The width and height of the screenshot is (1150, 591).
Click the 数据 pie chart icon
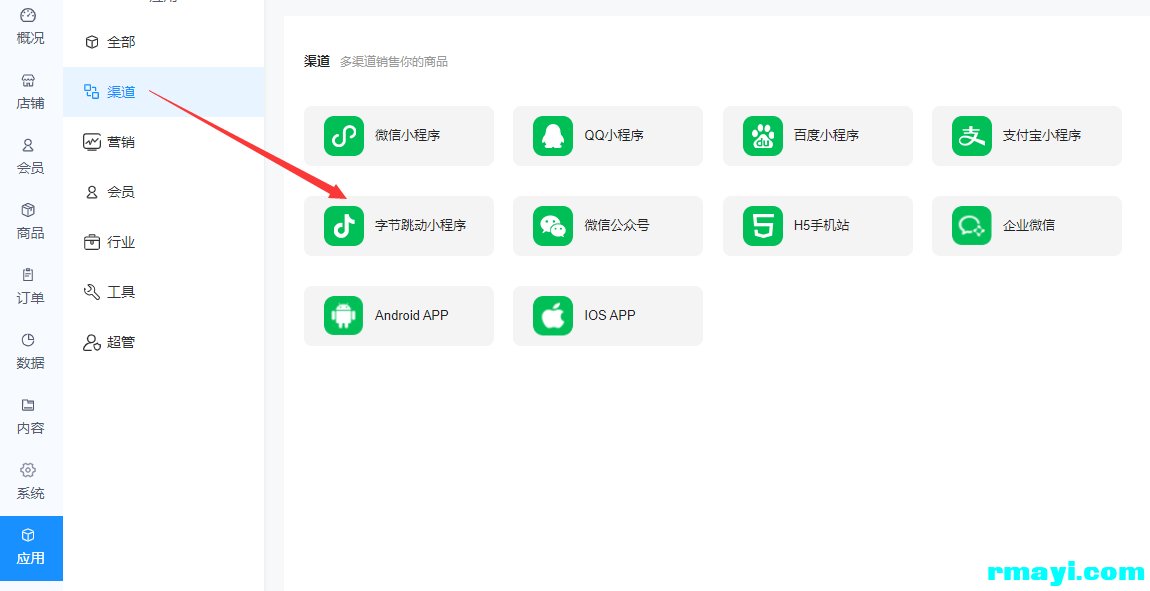(28, 340)
